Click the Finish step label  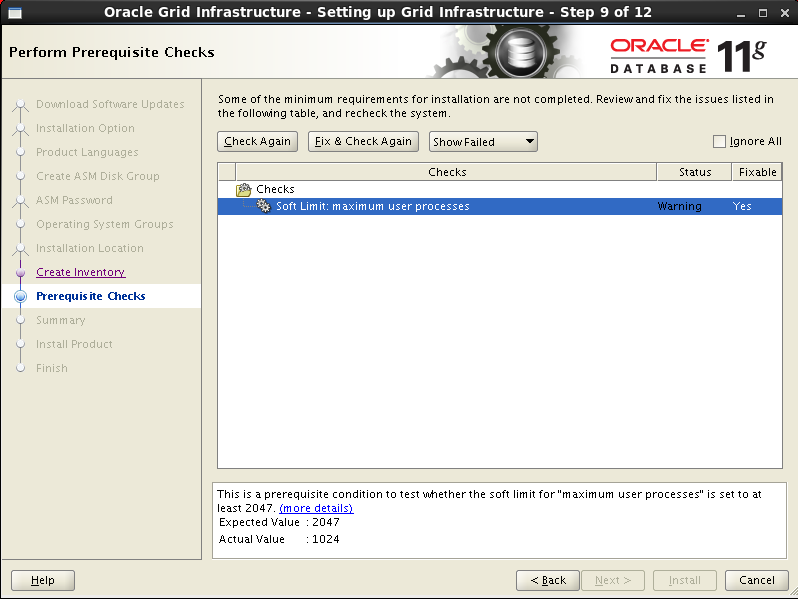(51, 368)
